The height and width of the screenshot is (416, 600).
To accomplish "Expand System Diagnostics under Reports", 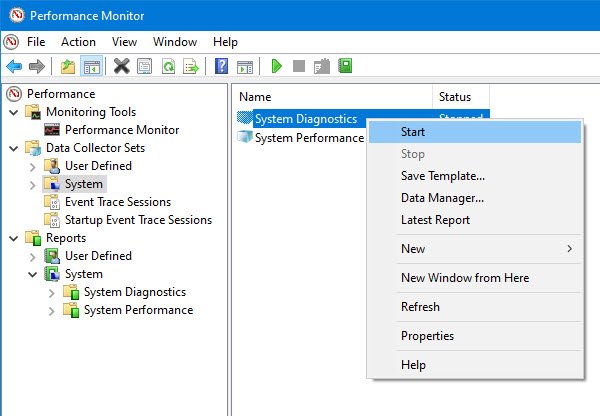I will [x=52, y=292].
